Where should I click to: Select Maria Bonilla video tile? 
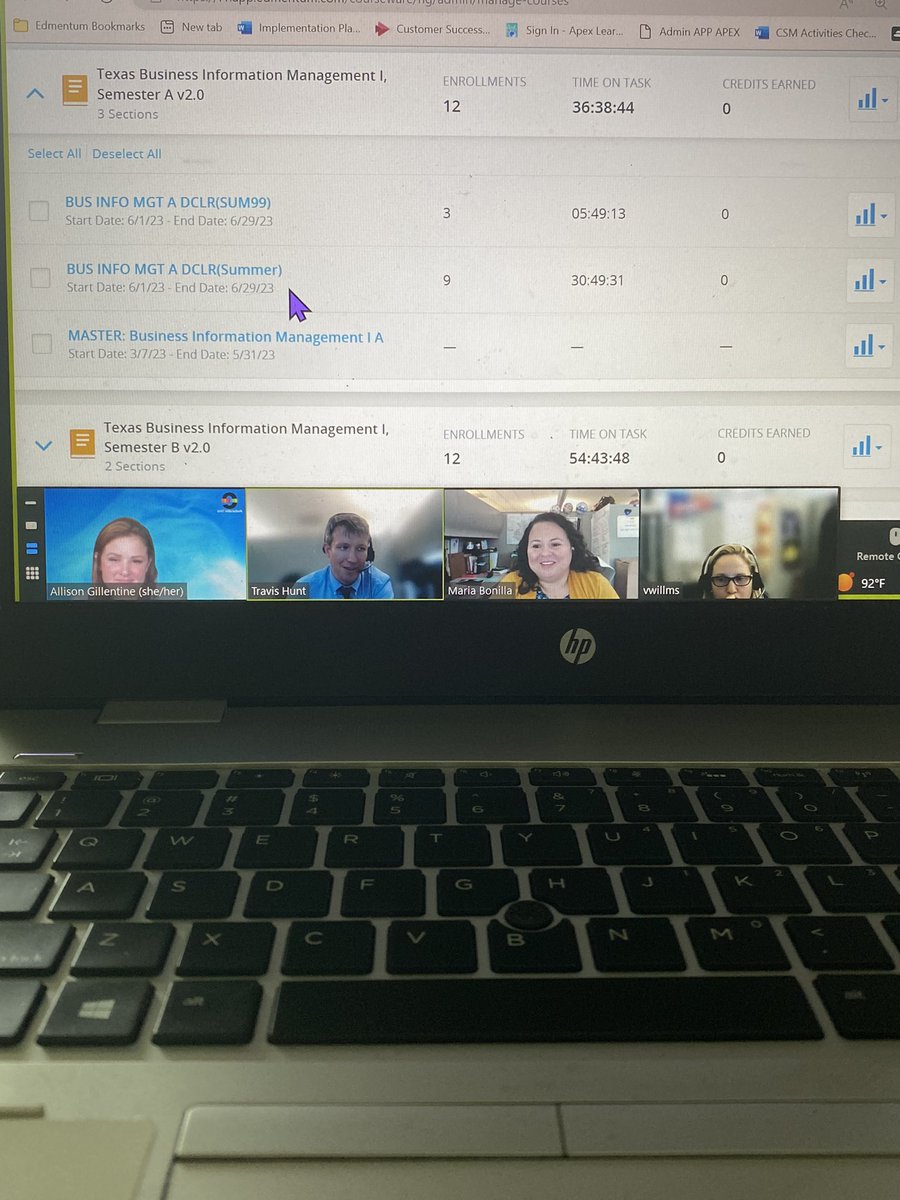coord(541,544)
